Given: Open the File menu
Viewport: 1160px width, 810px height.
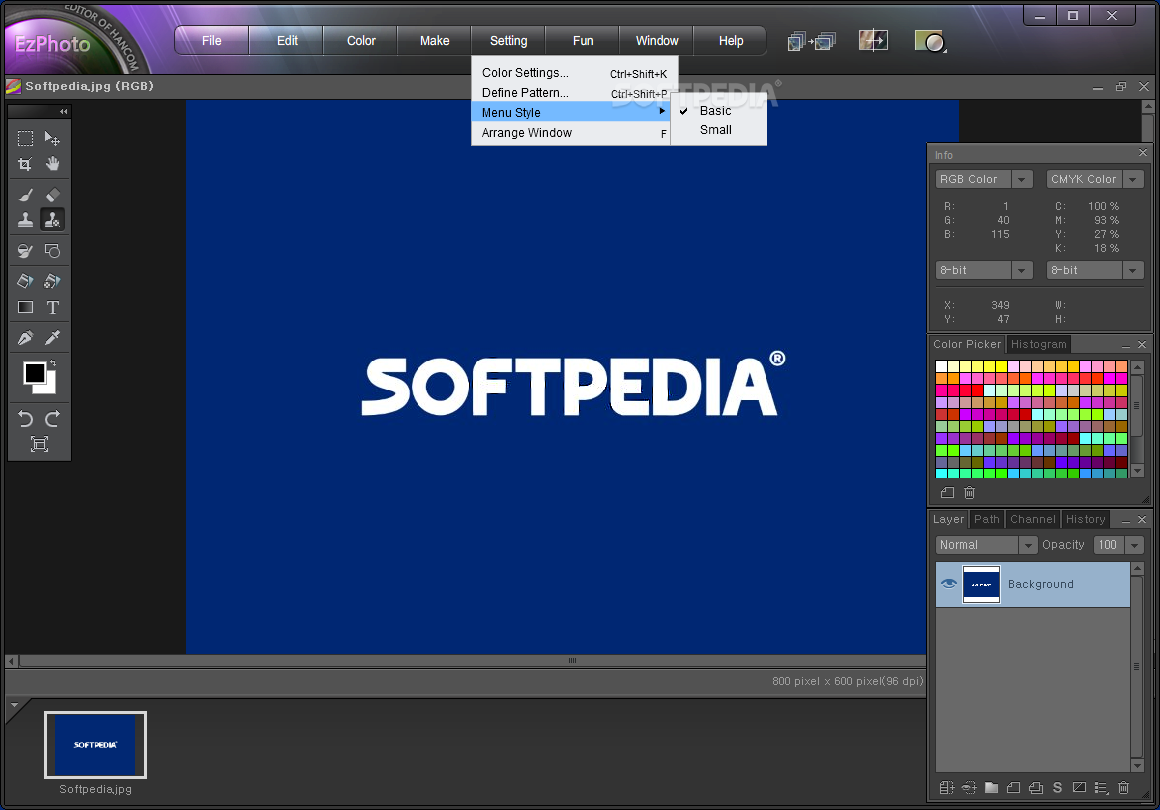Looking at the screenshot, I should [212, 41].
